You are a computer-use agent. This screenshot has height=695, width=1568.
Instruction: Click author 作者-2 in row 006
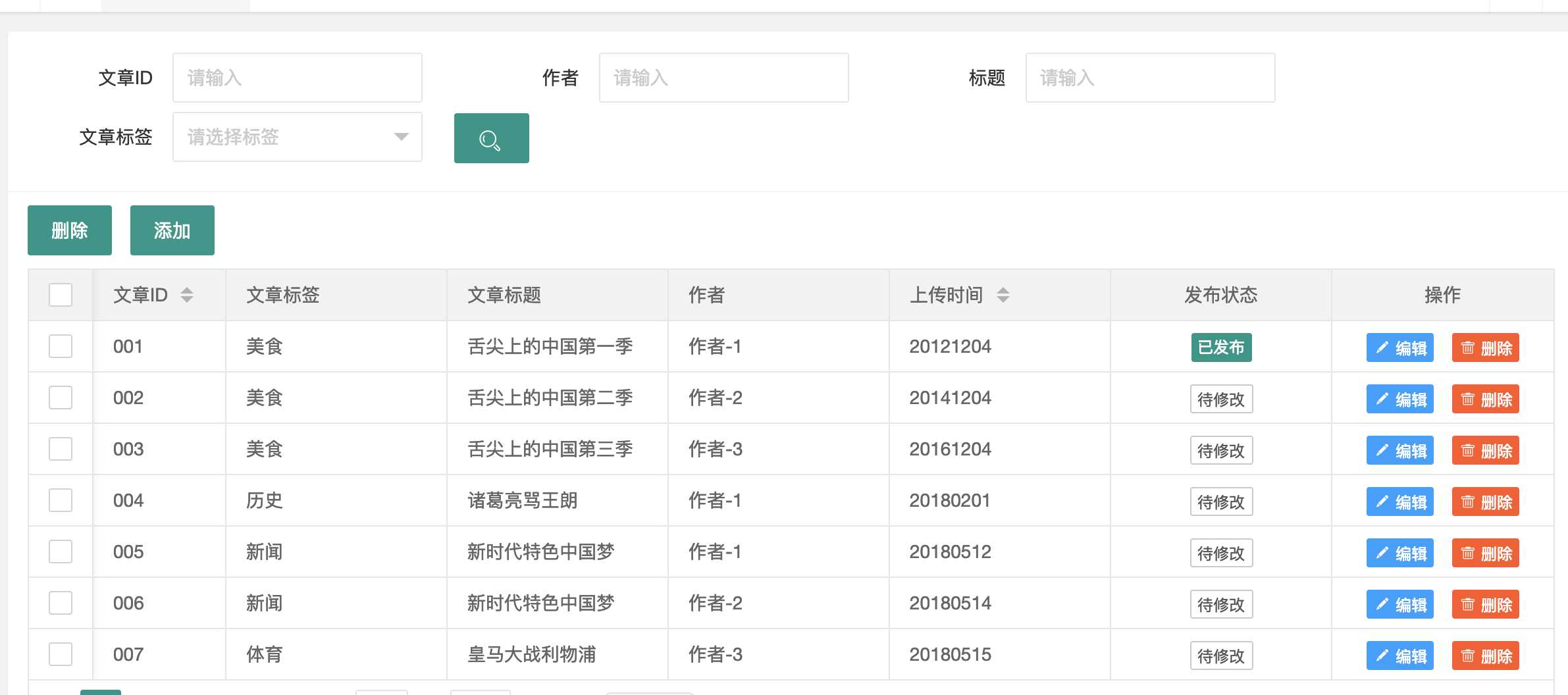[x=716, y=603]
